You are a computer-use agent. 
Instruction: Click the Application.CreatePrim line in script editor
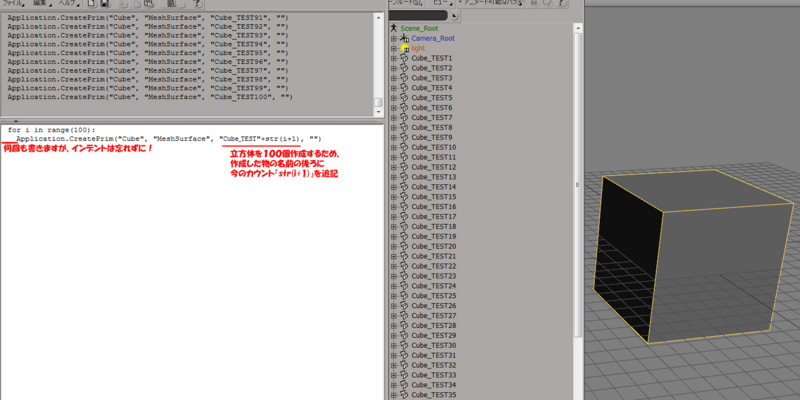click(168, 139)
